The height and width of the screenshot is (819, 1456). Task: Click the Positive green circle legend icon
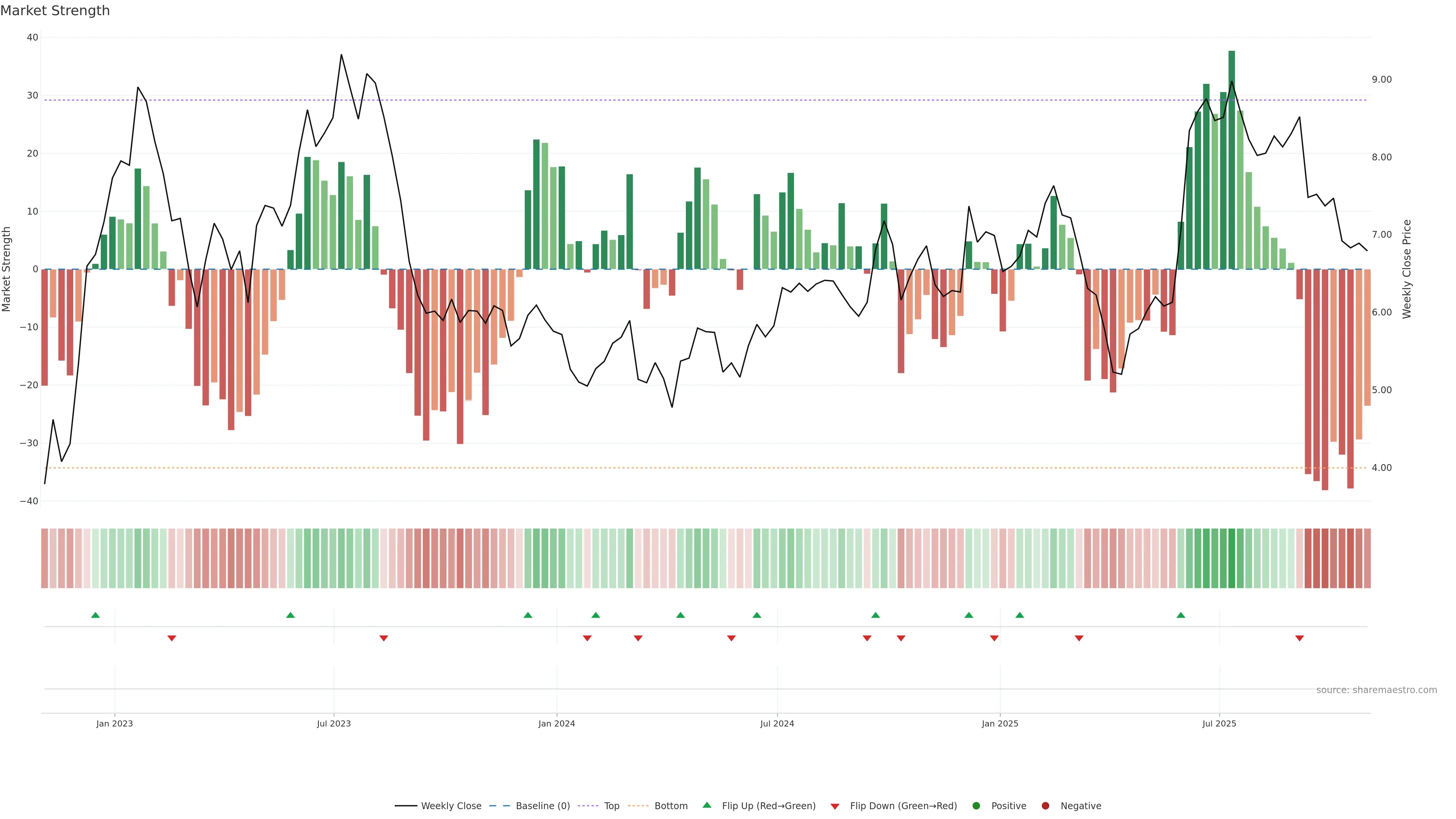pyautogui.click(x=976, y=806)
